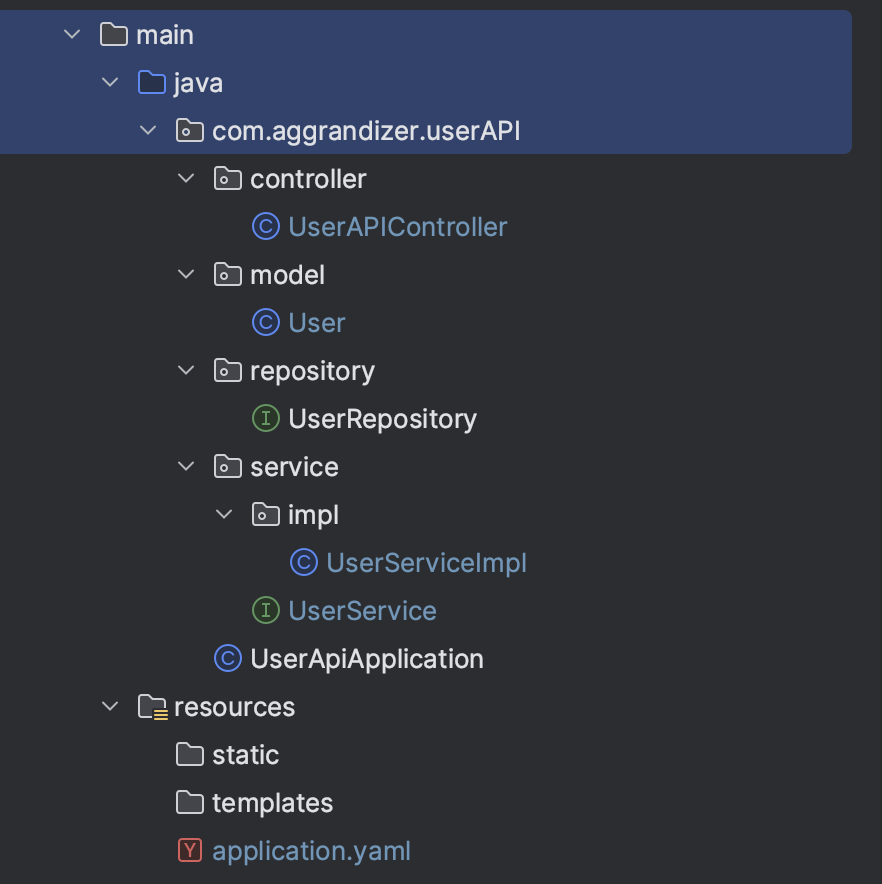Collapse the main folder
Screen dimensions: 882x884
tap(72, 35)
